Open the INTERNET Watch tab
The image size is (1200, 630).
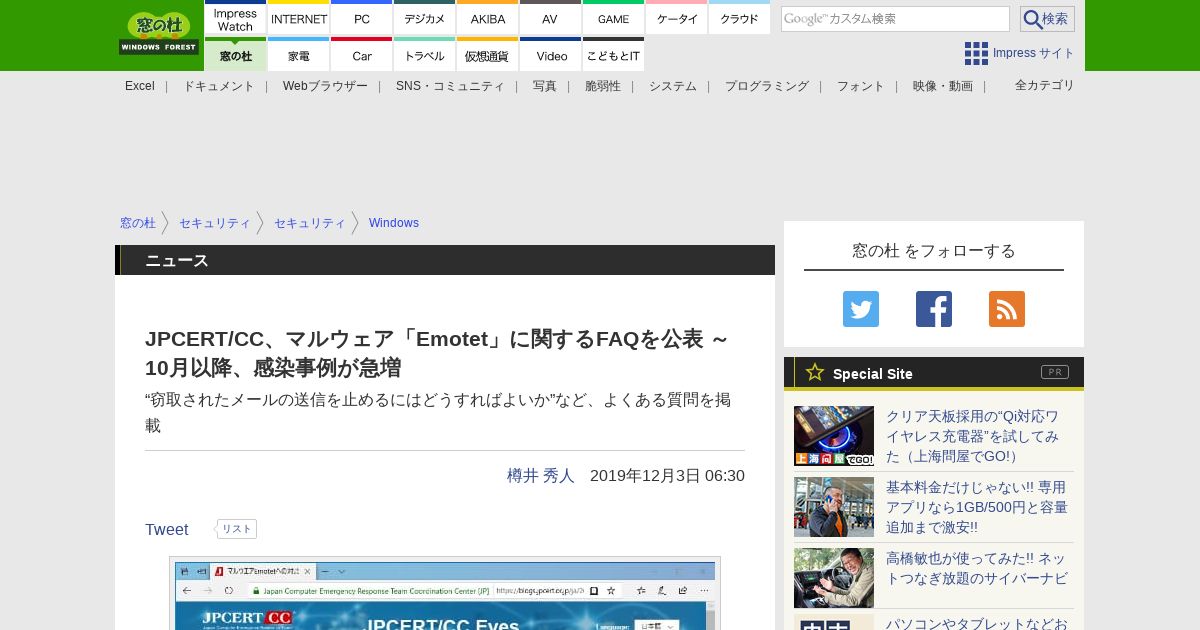299,18
